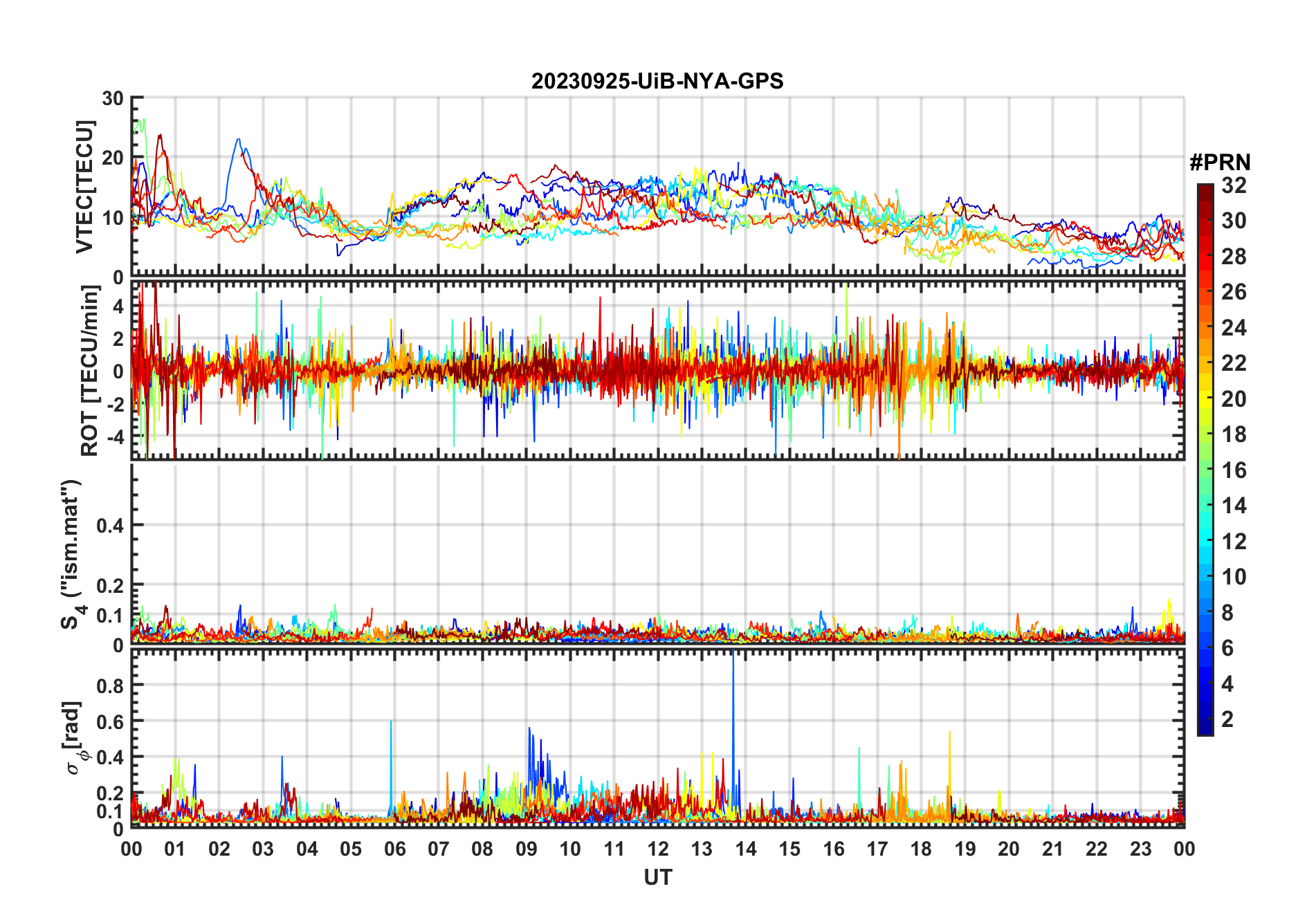Click the VTEC[TECU] y-axis label

[x=85, y=187]
